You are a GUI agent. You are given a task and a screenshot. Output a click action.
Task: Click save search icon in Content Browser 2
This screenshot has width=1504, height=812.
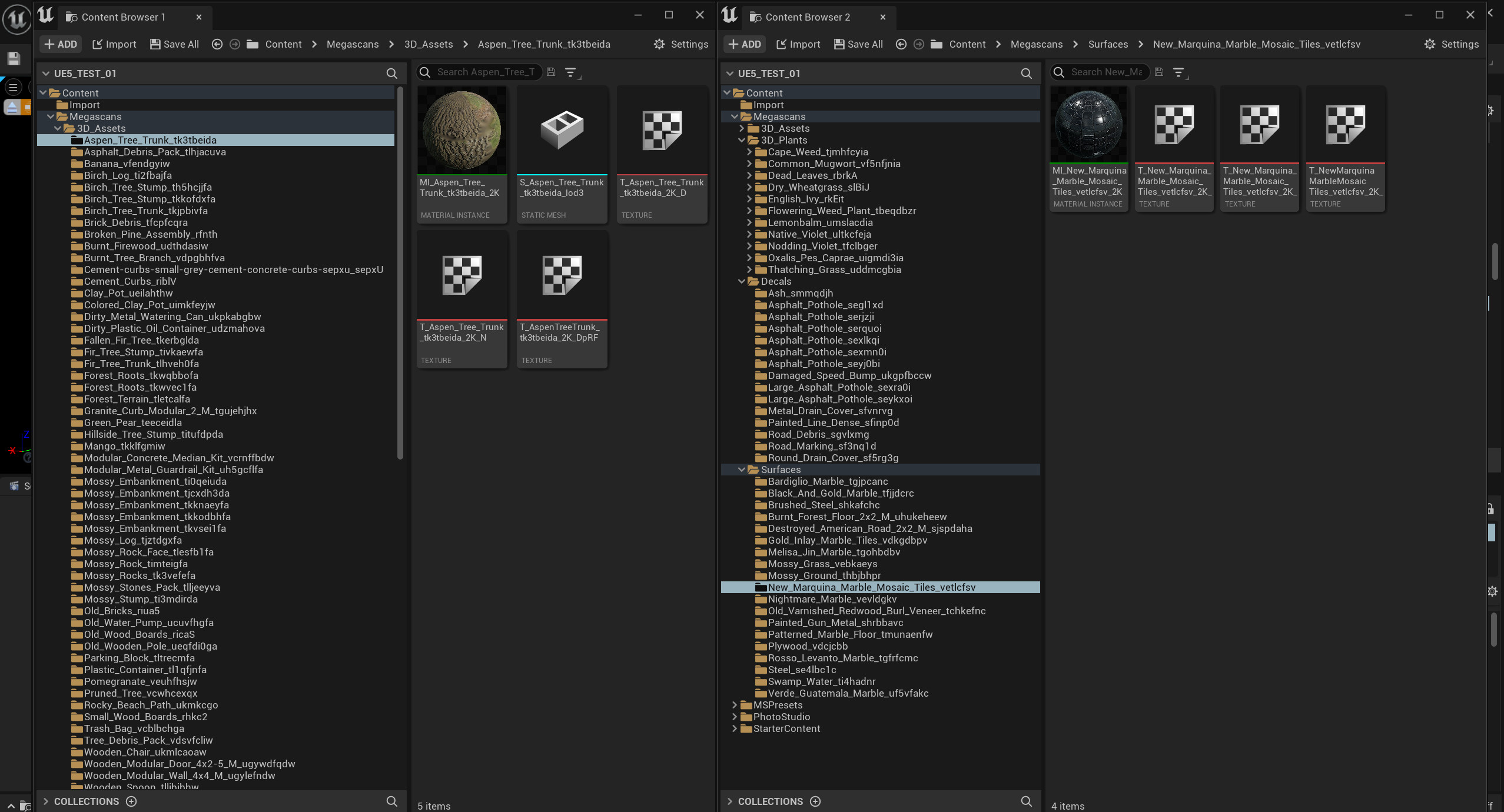pos(1159,72)
